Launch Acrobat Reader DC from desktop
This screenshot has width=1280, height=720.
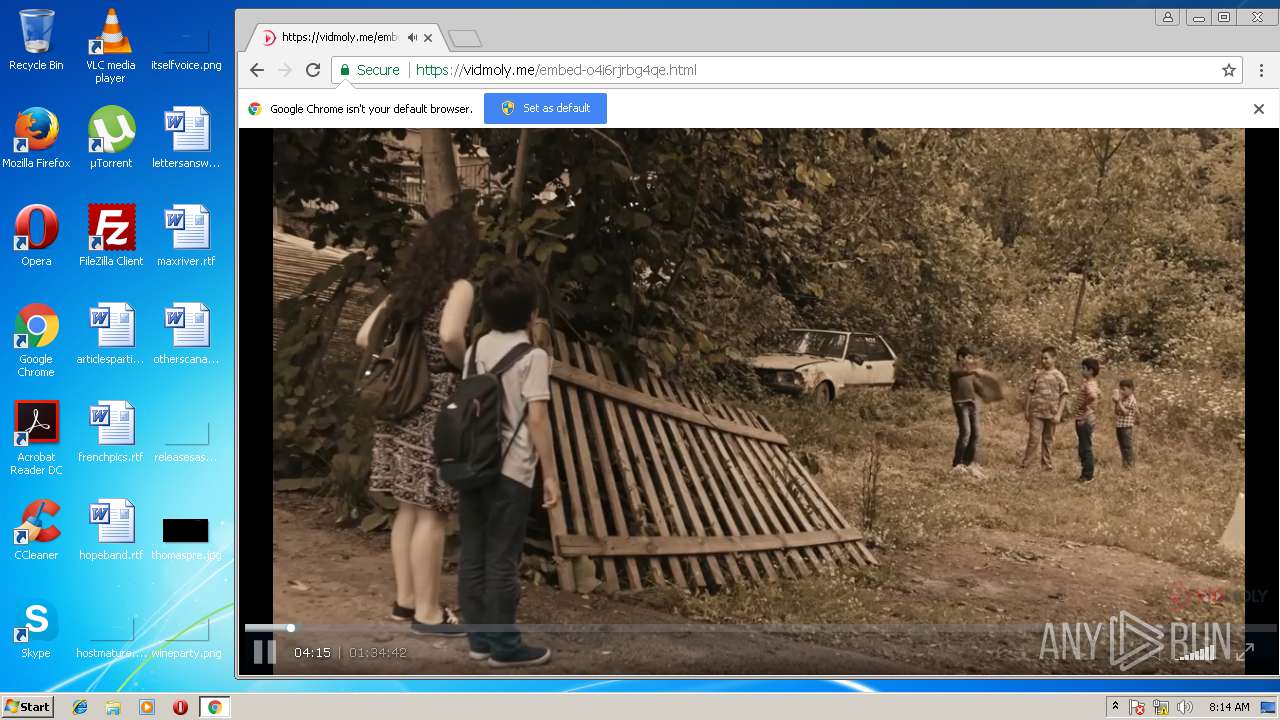coord(36,438)
